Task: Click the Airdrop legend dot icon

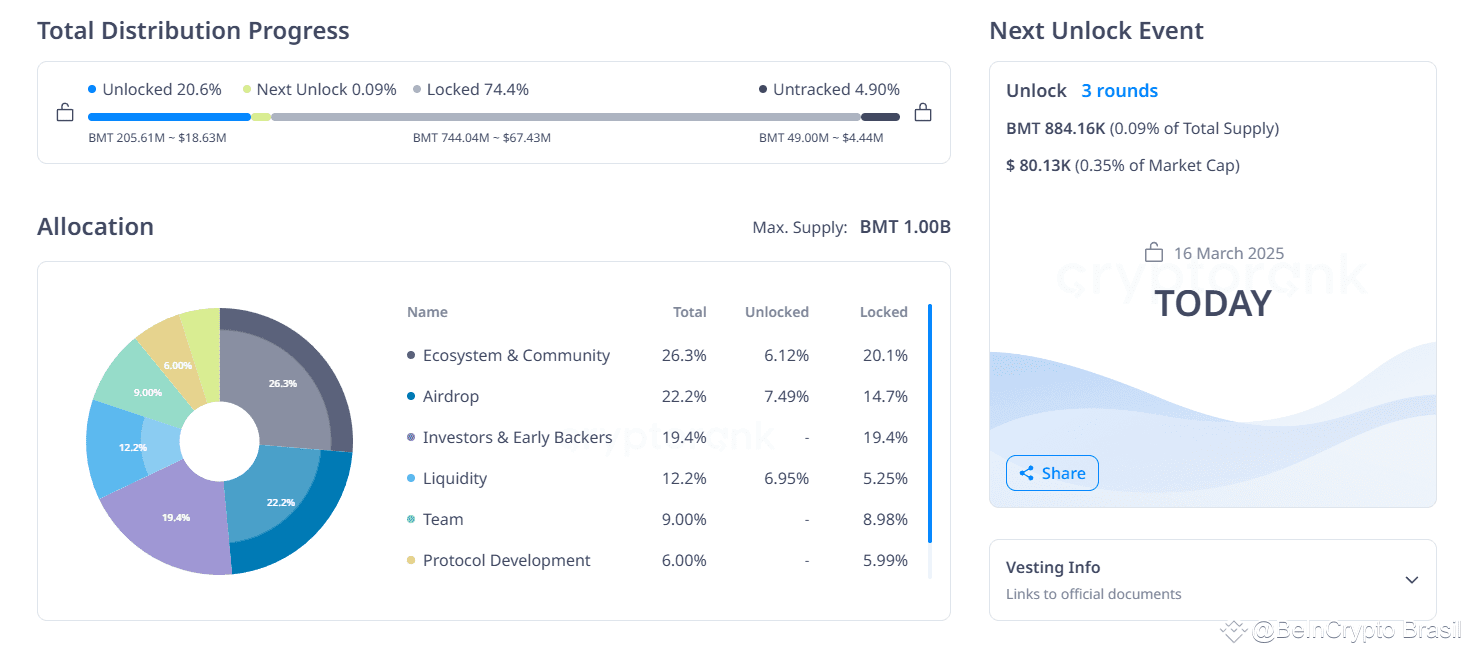Action: (x=410, y=396)
